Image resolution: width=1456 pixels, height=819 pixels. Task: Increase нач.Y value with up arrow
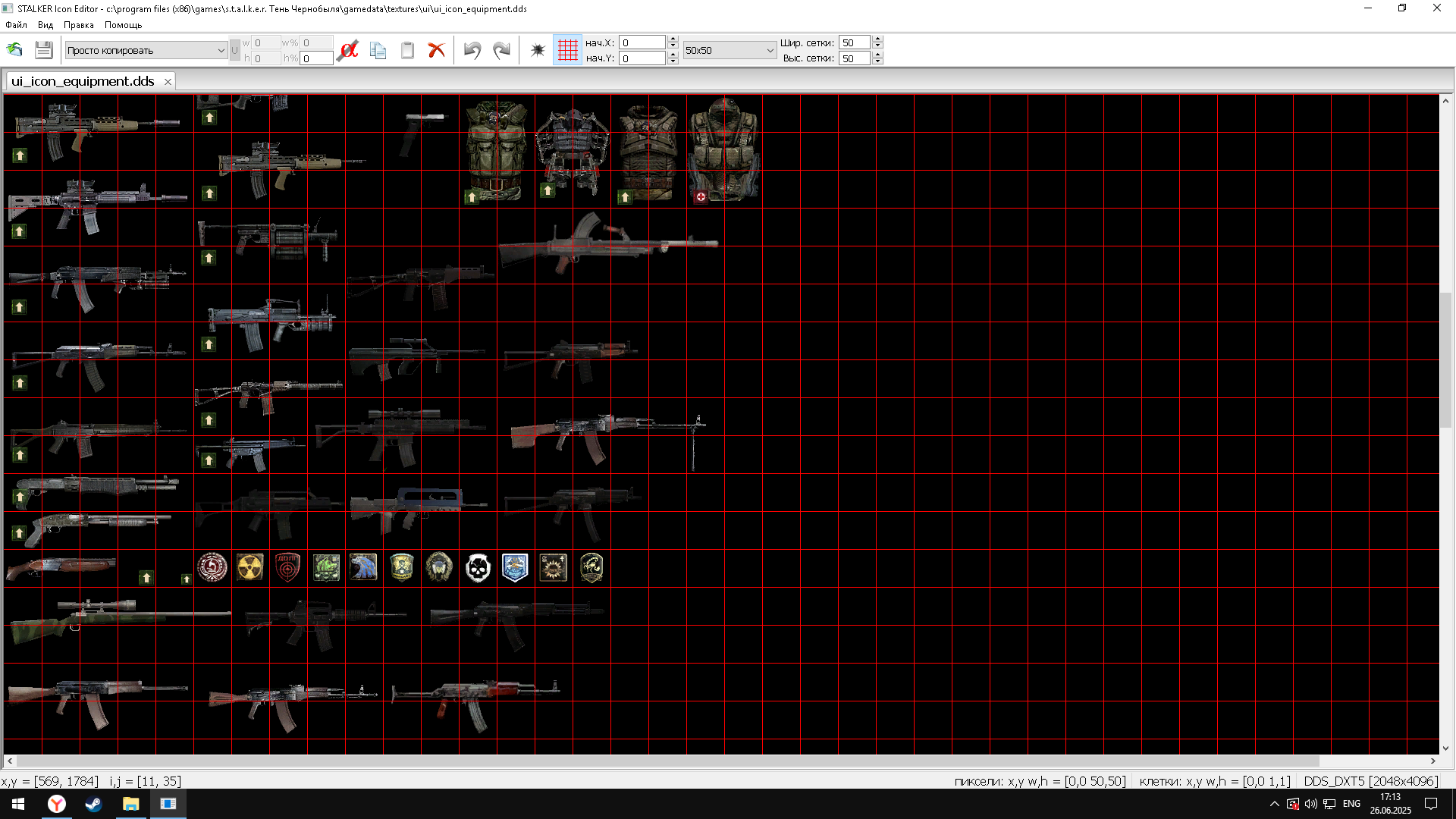pos(673,55)
